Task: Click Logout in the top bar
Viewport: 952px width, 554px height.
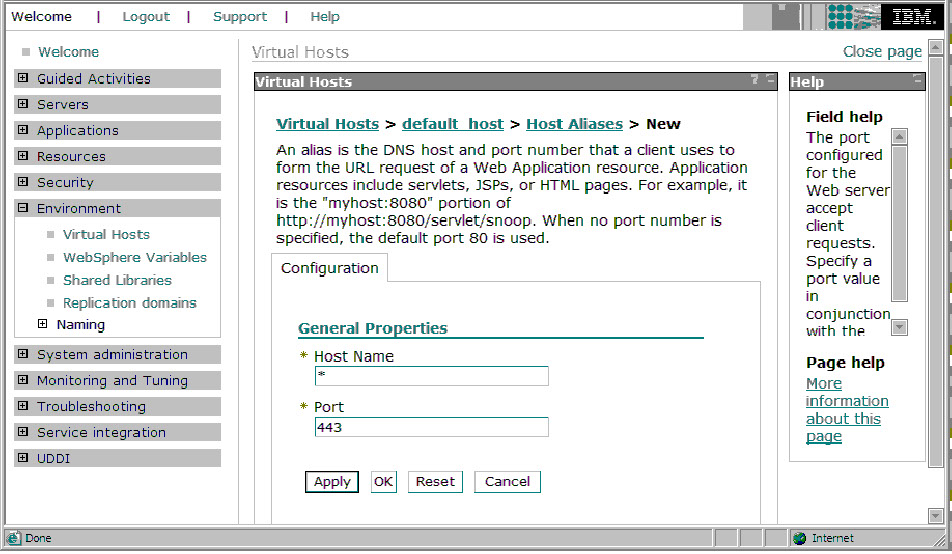Action: [146, 17]
